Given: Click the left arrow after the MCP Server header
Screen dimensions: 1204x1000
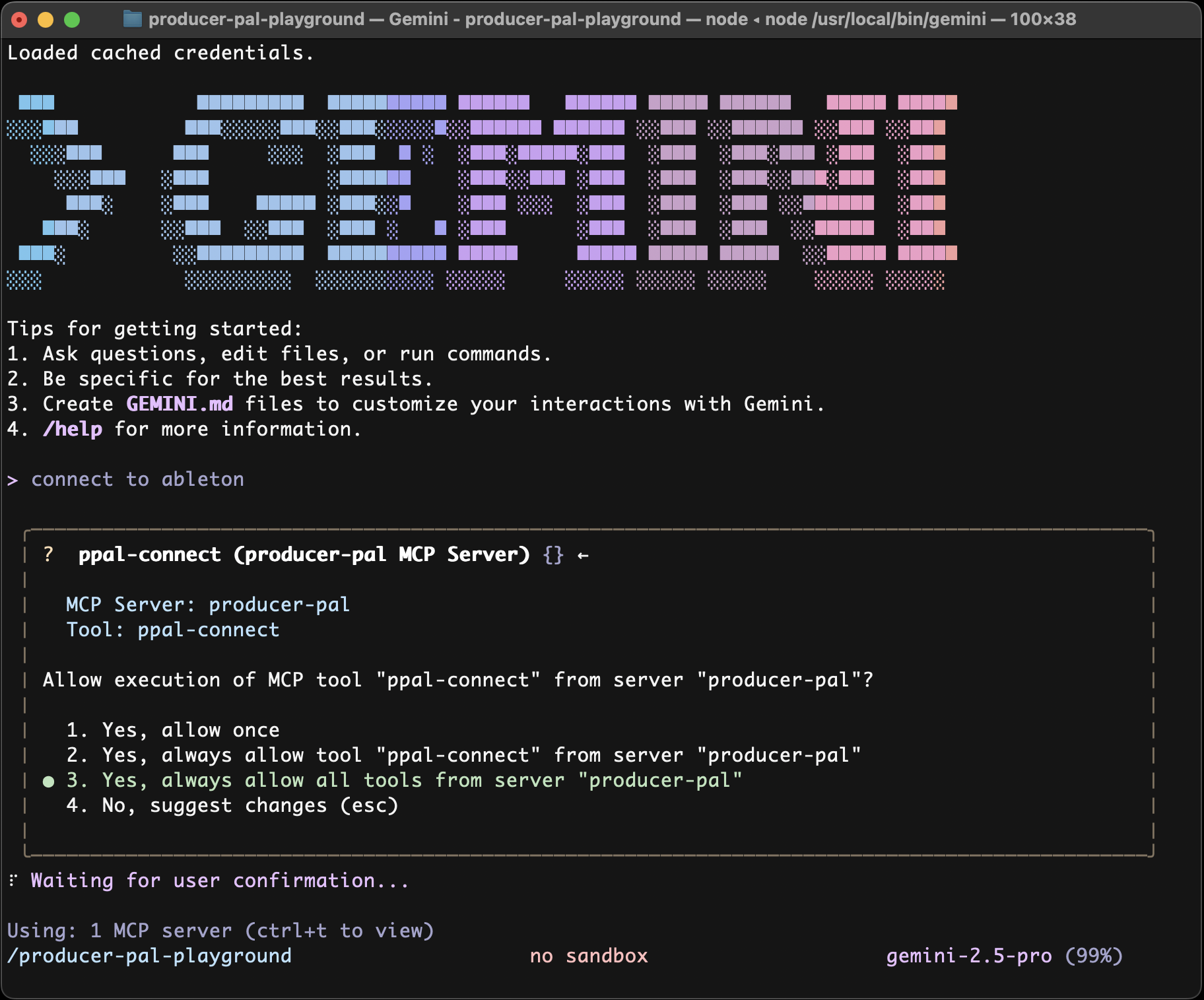Looking at the screenshot, I should [583, 555].
